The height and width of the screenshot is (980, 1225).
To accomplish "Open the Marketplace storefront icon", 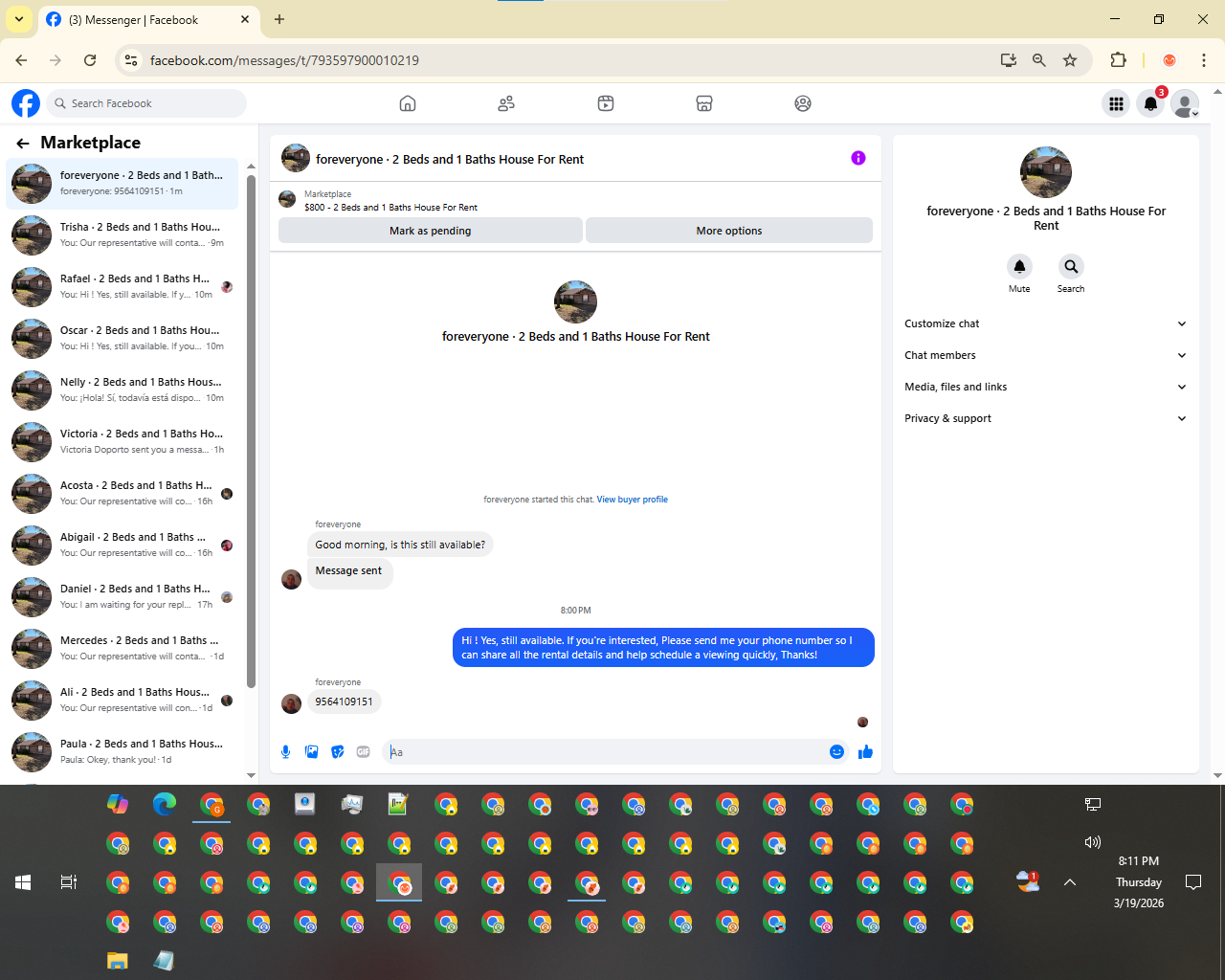I will (x=704, y=103).
